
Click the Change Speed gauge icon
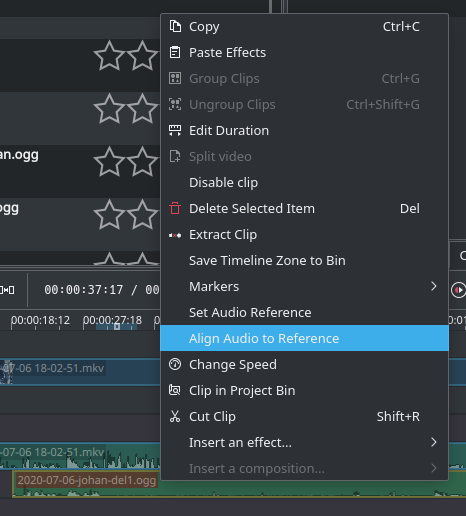click(175, 364)
